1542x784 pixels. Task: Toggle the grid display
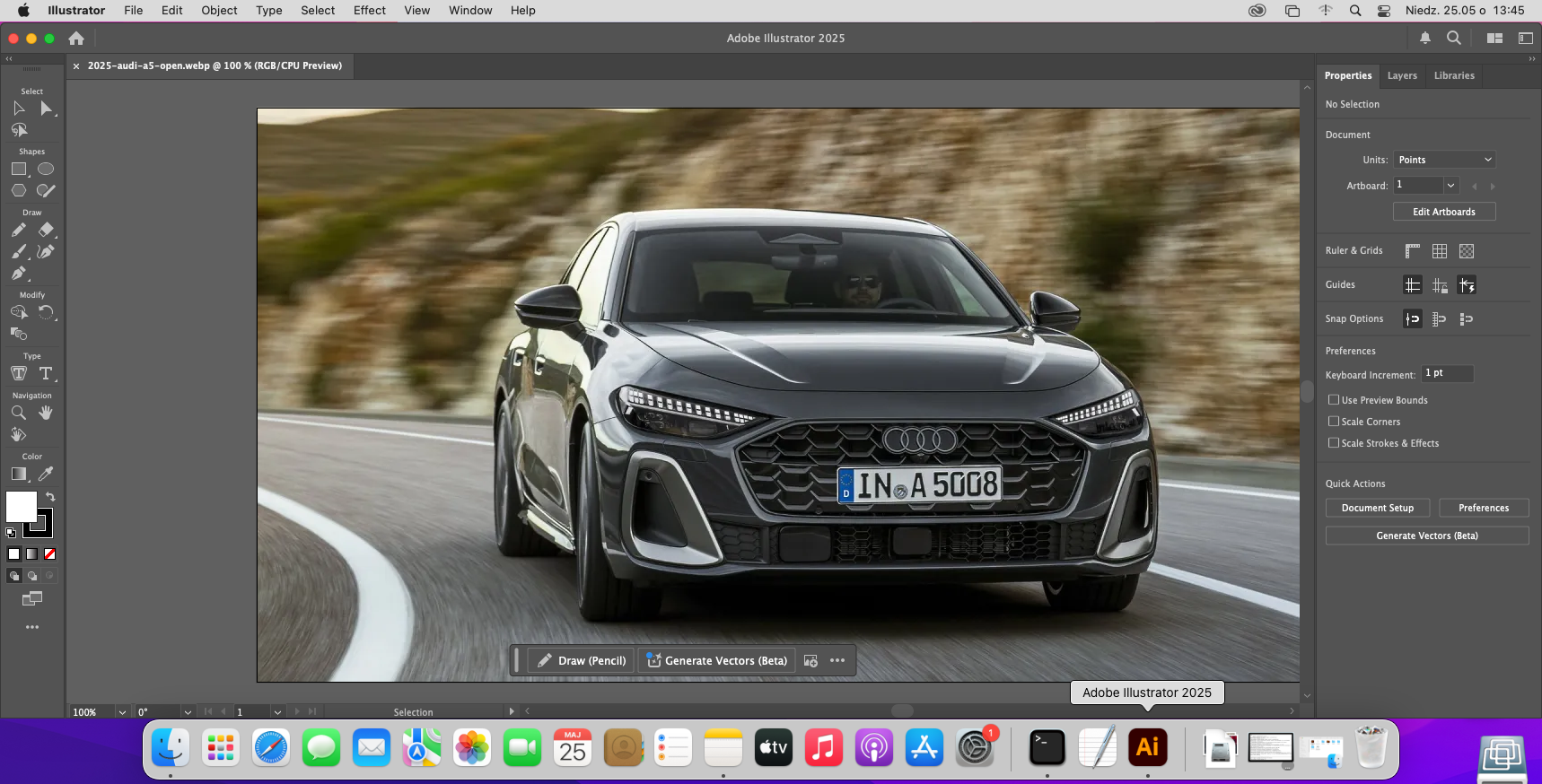pos(1440,251)
